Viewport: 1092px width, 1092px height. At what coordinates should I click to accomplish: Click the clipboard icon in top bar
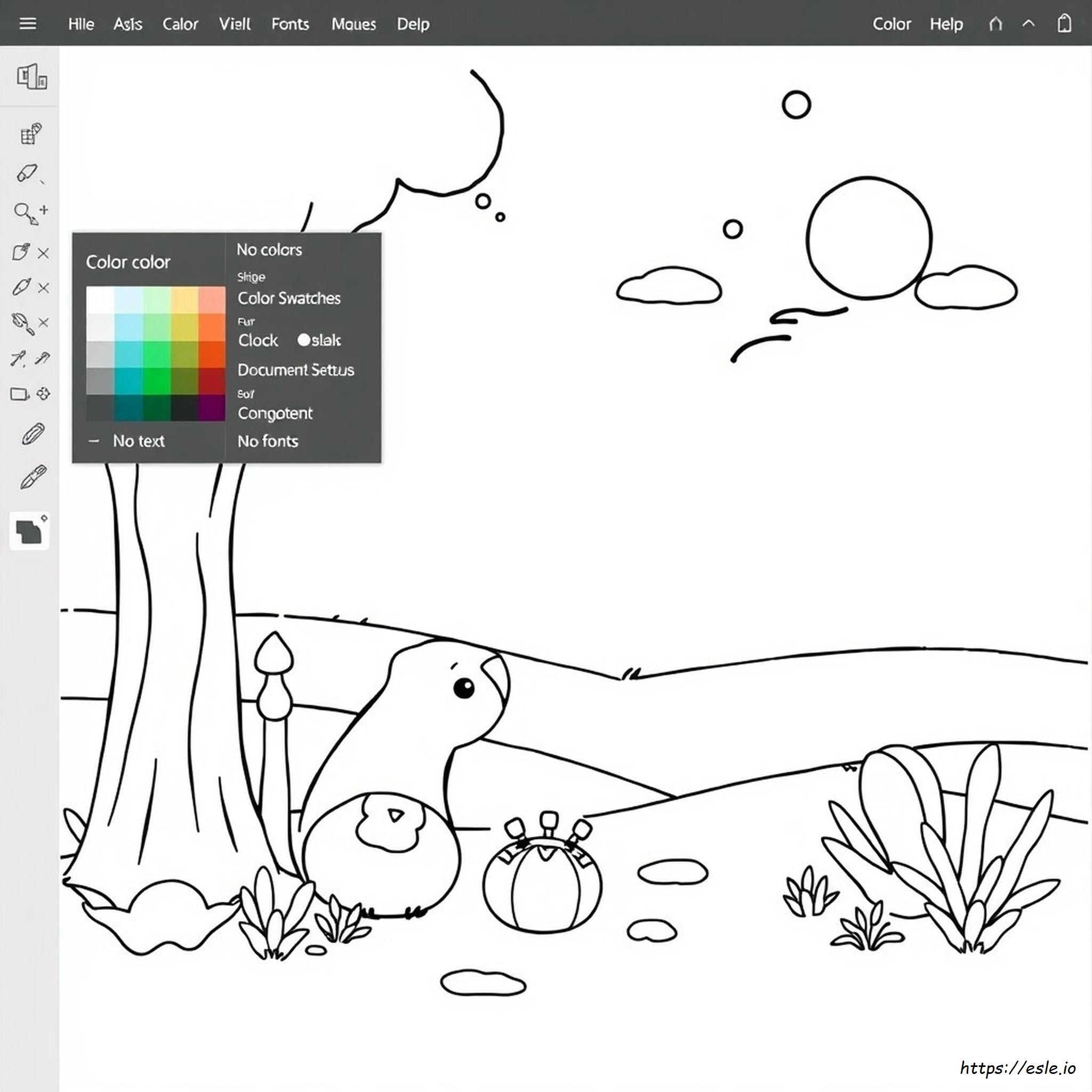(x=1064, y=23)
